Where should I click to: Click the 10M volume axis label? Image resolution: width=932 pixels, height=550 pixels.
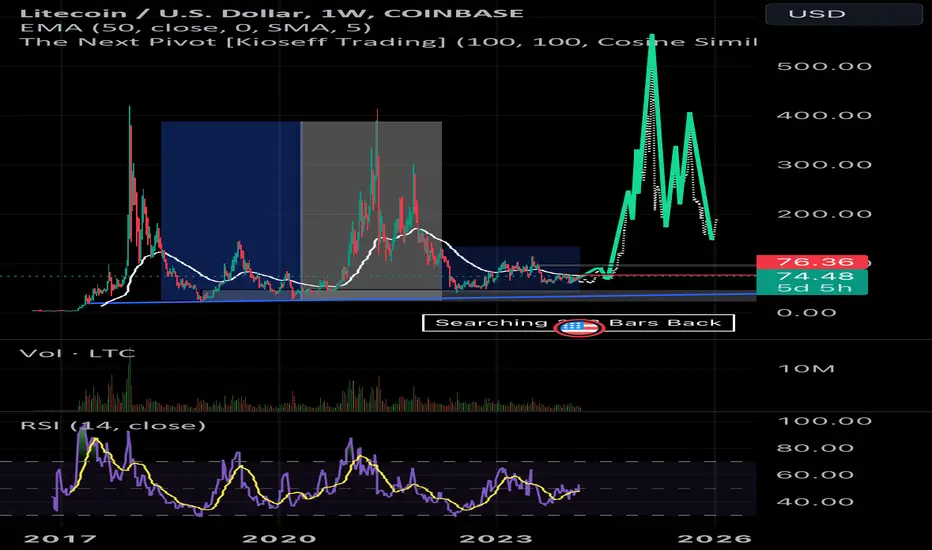tap(807, 369)
